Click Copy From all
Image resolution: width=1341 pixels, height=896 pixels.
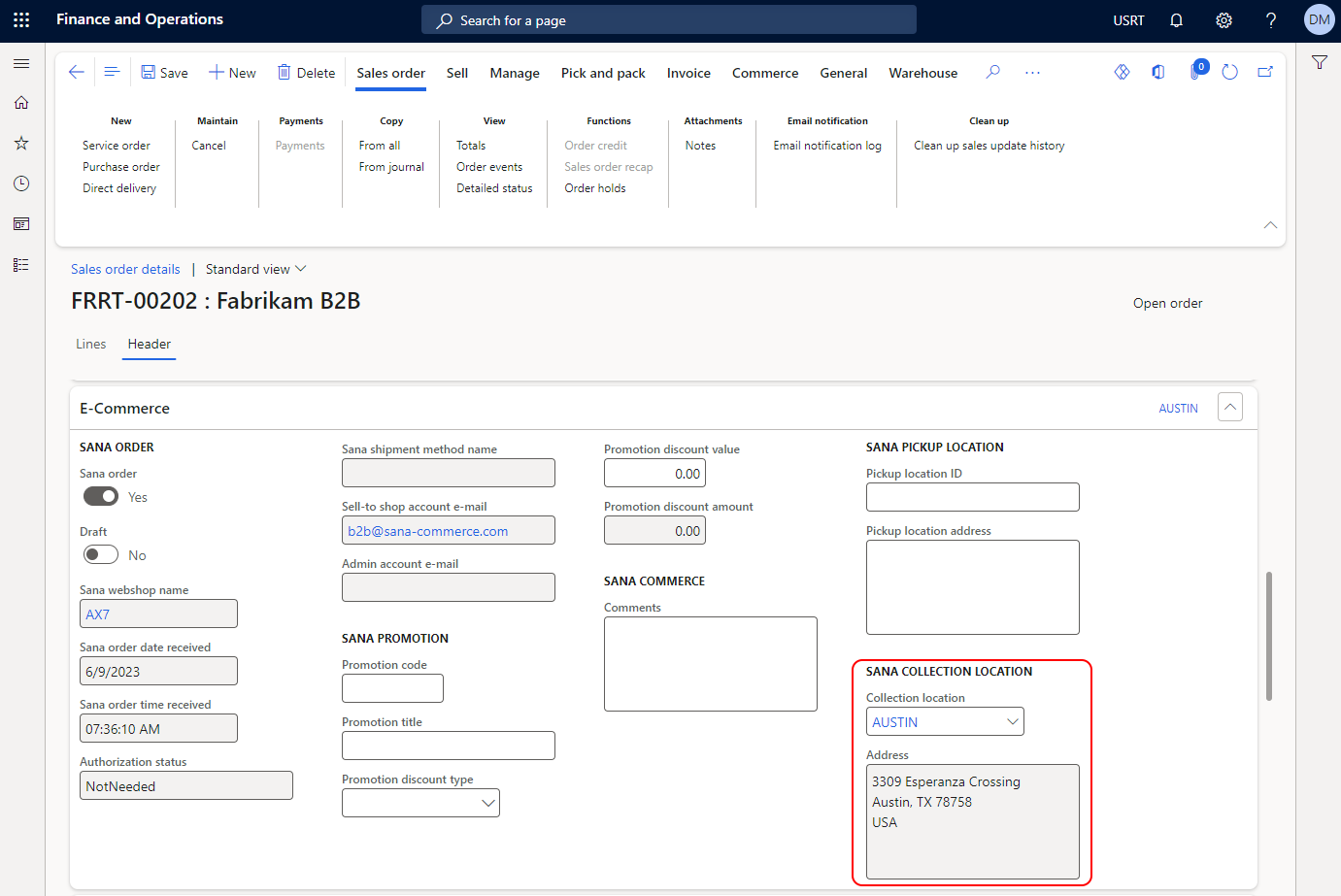pyautogui.click(x=380, y=146)
